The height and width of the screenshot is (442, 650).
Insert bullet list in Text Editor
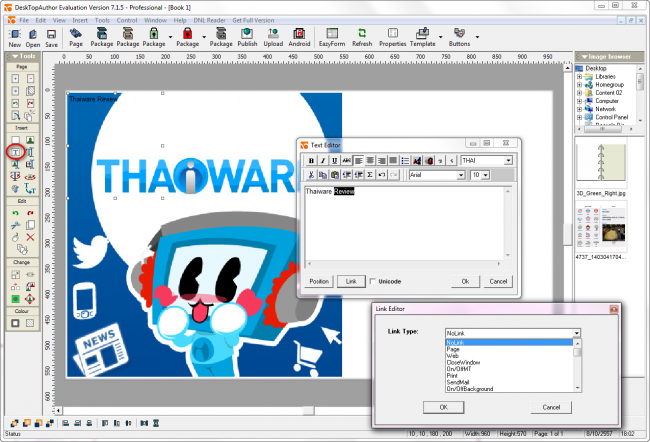(405, 160)
